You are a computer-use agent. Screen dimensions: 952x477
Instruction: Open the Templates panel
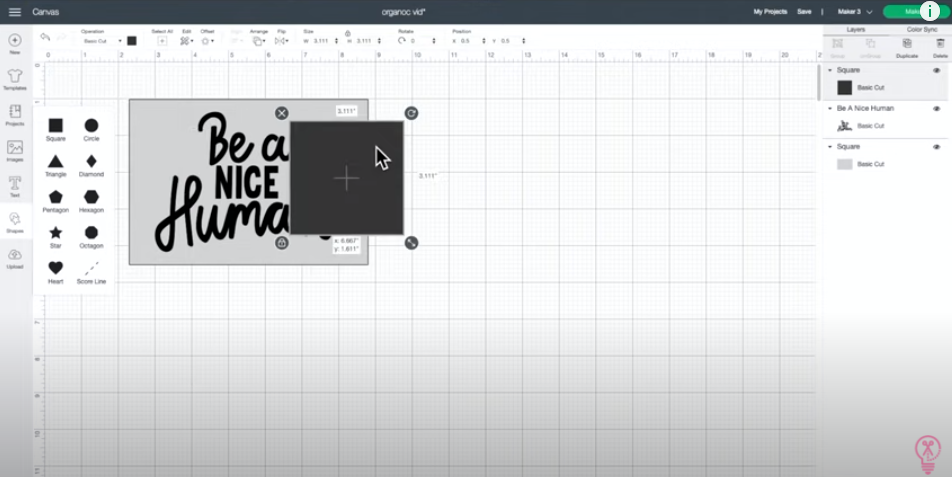15,80
